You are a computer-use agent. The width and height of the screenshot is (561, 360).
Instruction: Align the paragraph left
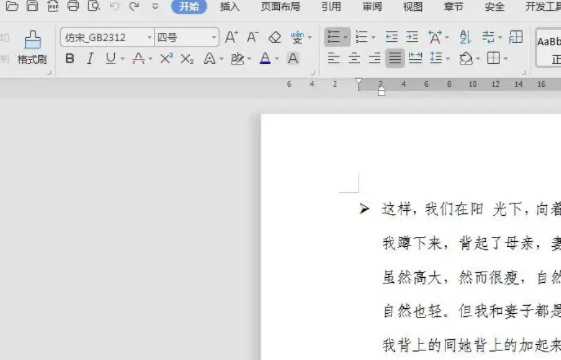tap(333, 58)
